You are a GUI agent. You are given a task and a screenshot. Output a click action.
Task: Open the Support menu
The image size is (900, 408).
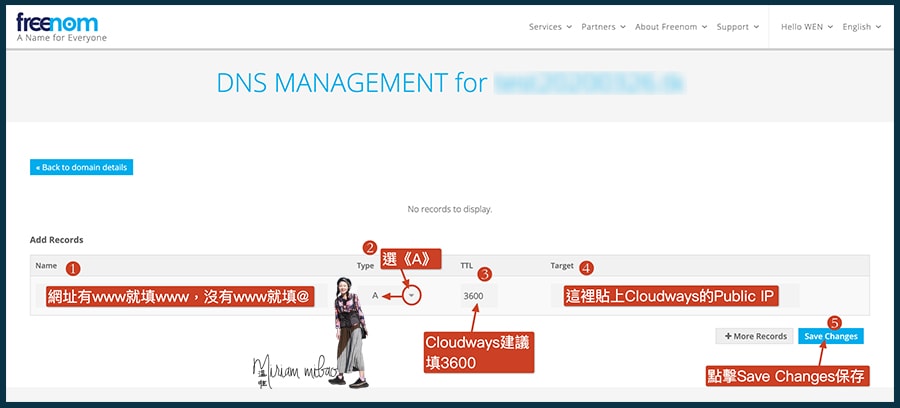[x=738, y=27]
